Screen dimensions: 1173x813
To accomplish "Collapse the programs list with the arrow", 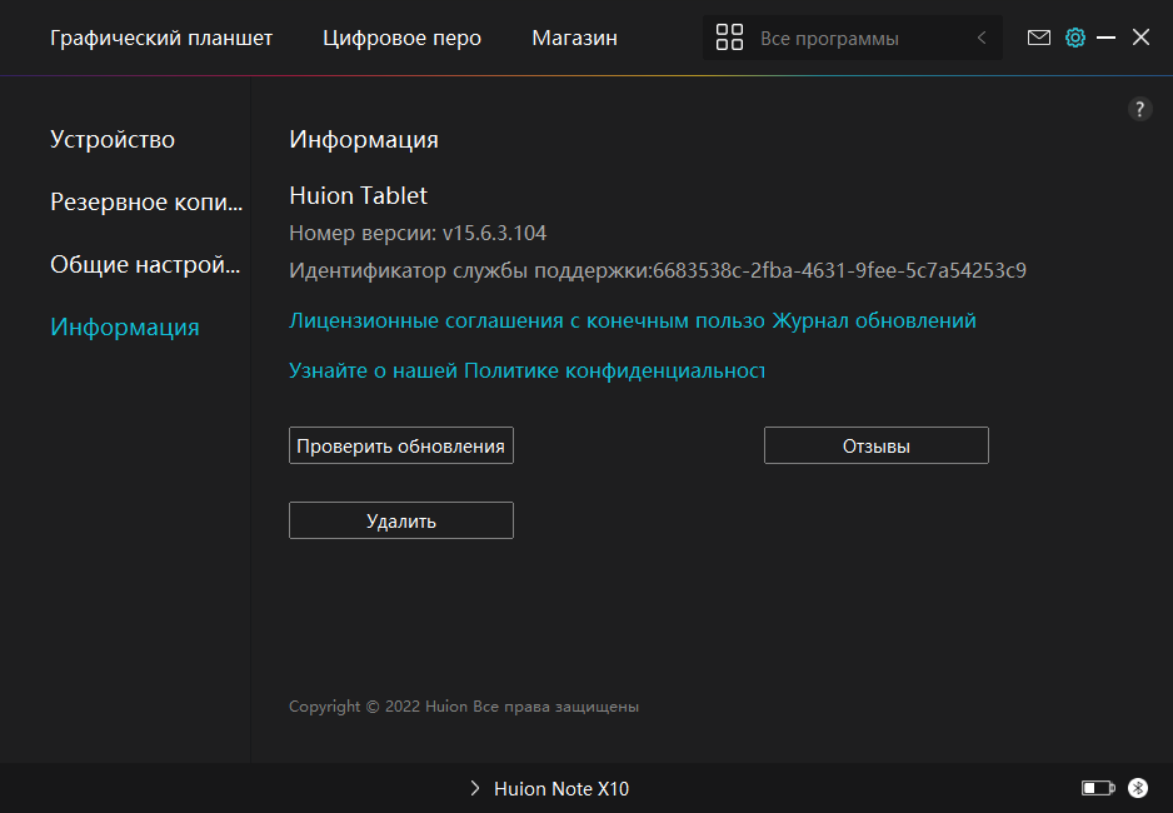I will (981, 37).
